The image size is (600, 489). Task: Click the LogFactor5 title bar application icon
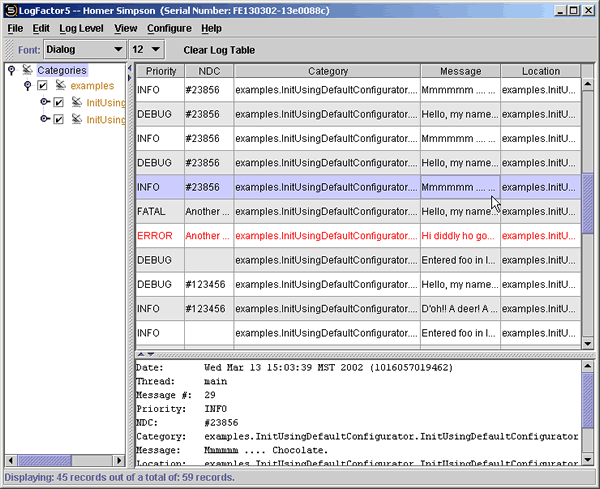tap(9, 9)
